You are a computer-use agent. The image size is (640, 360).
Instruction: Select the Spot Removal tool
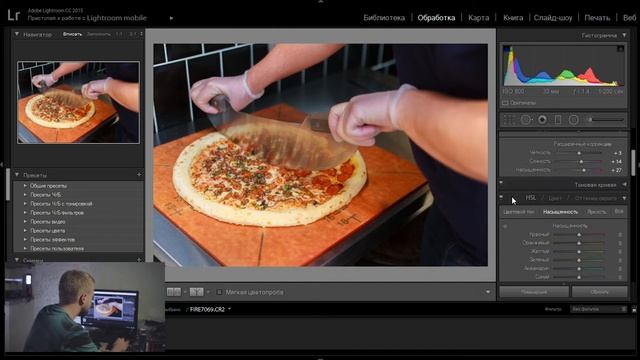point(526,120)
